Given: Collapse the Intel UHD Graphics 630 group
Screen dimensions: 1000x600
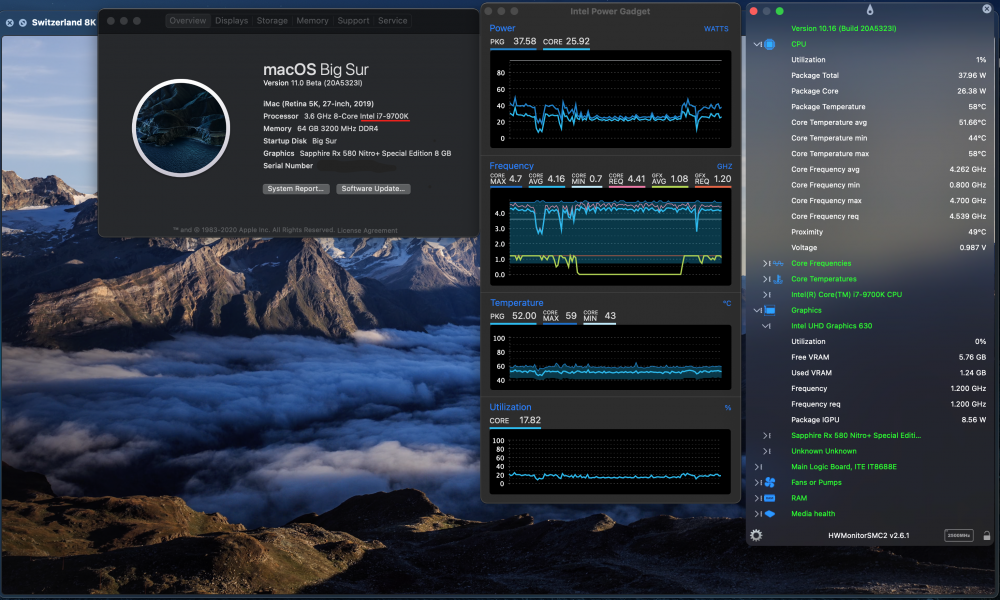Looking at the screenshot, I should 767,326.
